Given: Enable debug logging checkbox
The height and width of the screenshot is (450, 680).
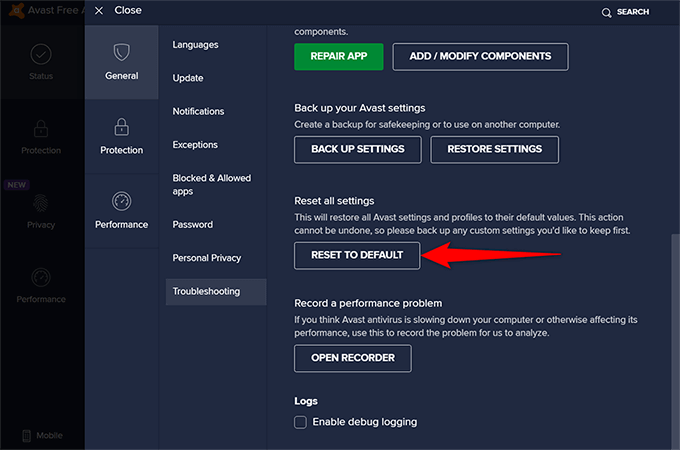Looking at the screenshot, I should tap(300, 422).
